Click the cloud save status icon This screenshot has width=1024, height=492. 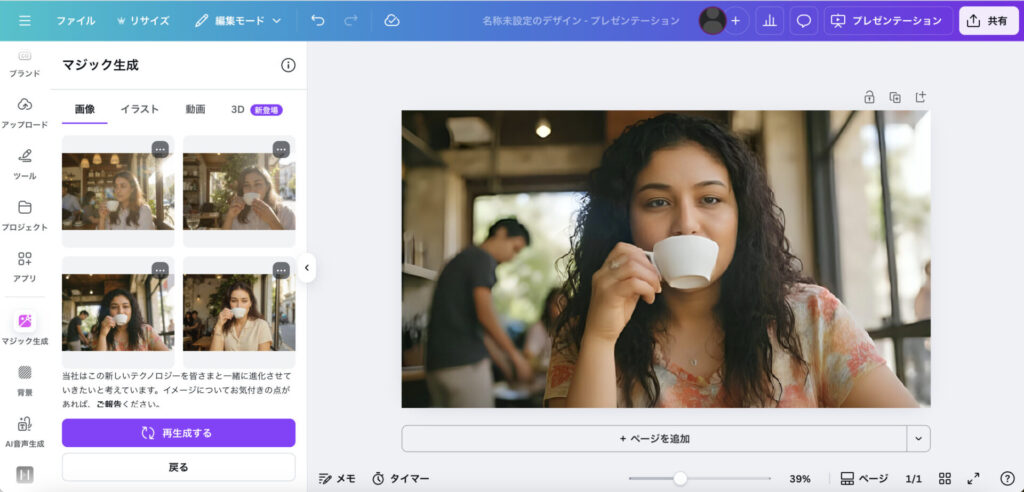(x=392, y=20)
